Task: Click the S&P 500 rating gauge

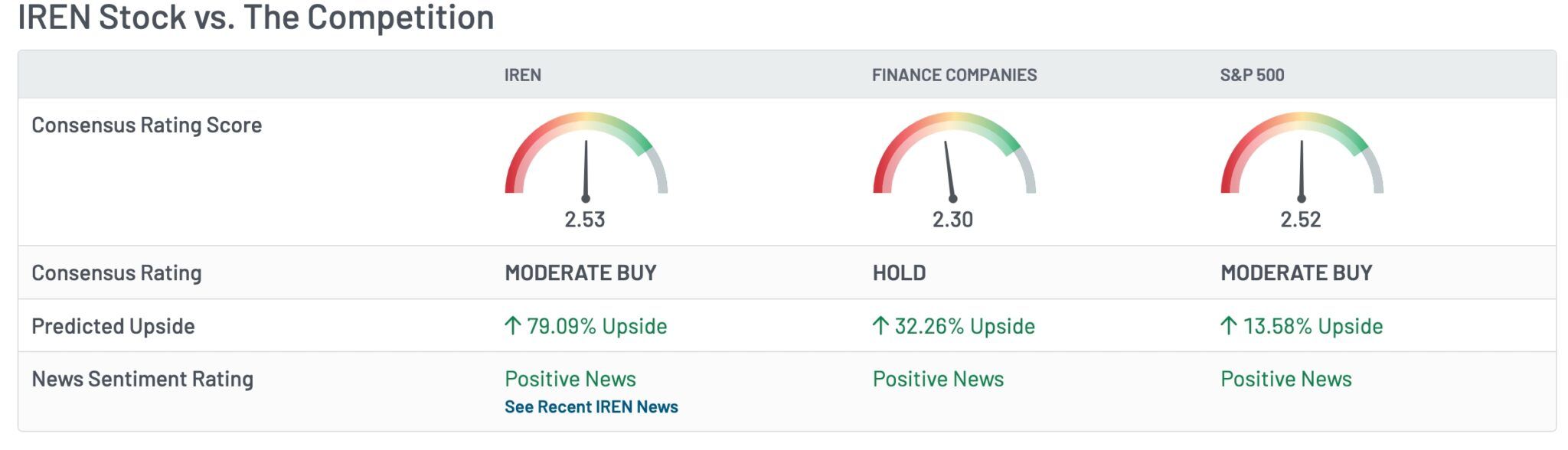Action: [1301, 157]
